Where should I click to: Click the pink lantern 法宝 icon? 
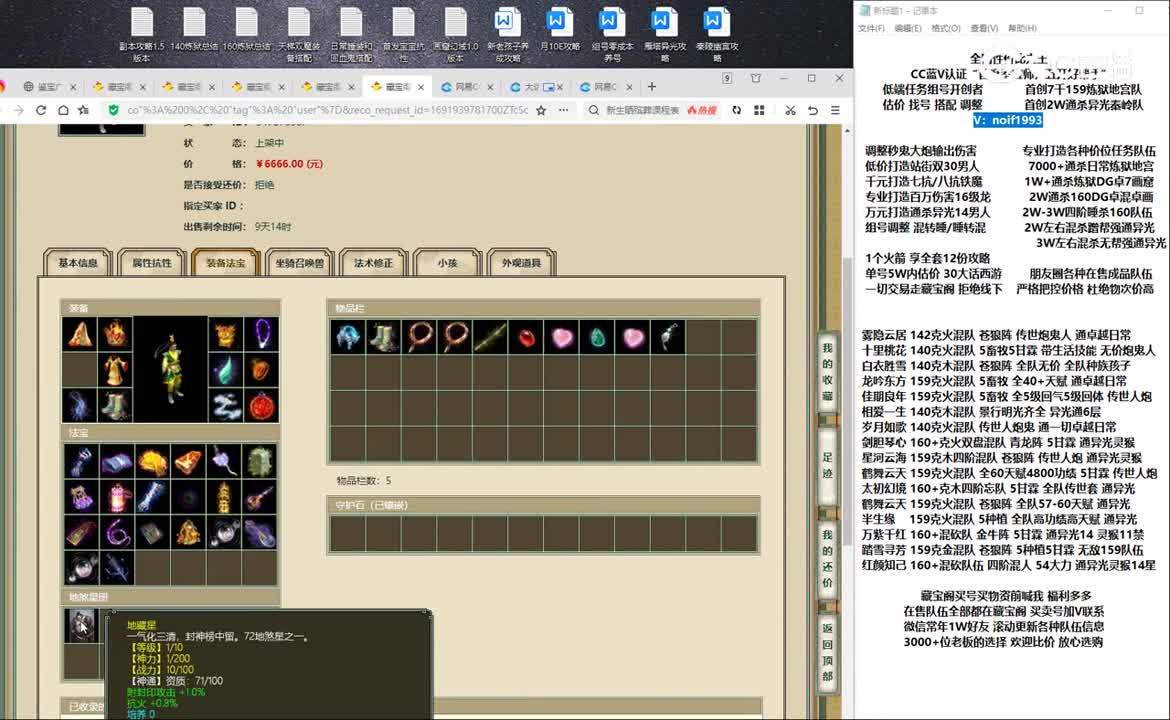coord(116,497)
